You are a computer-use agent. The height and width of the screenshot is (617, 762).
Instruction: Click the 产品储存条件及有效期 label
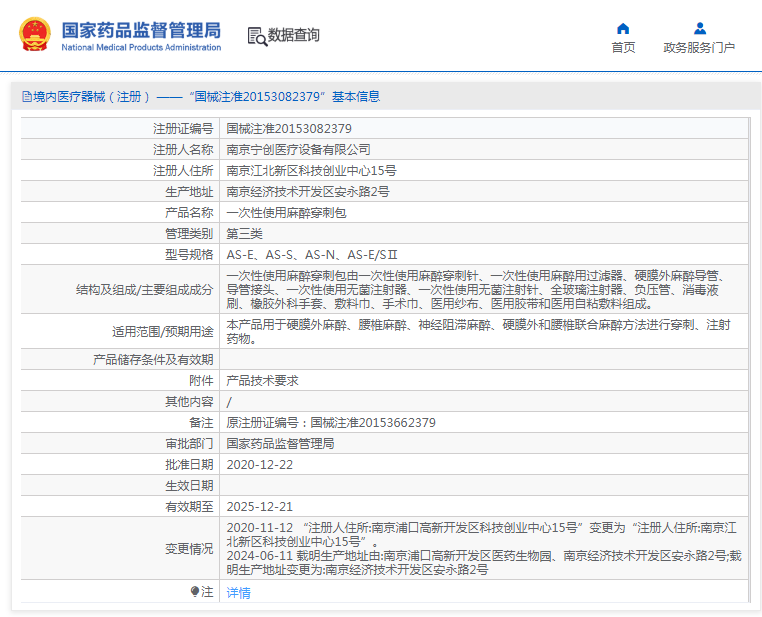point(153,360)
